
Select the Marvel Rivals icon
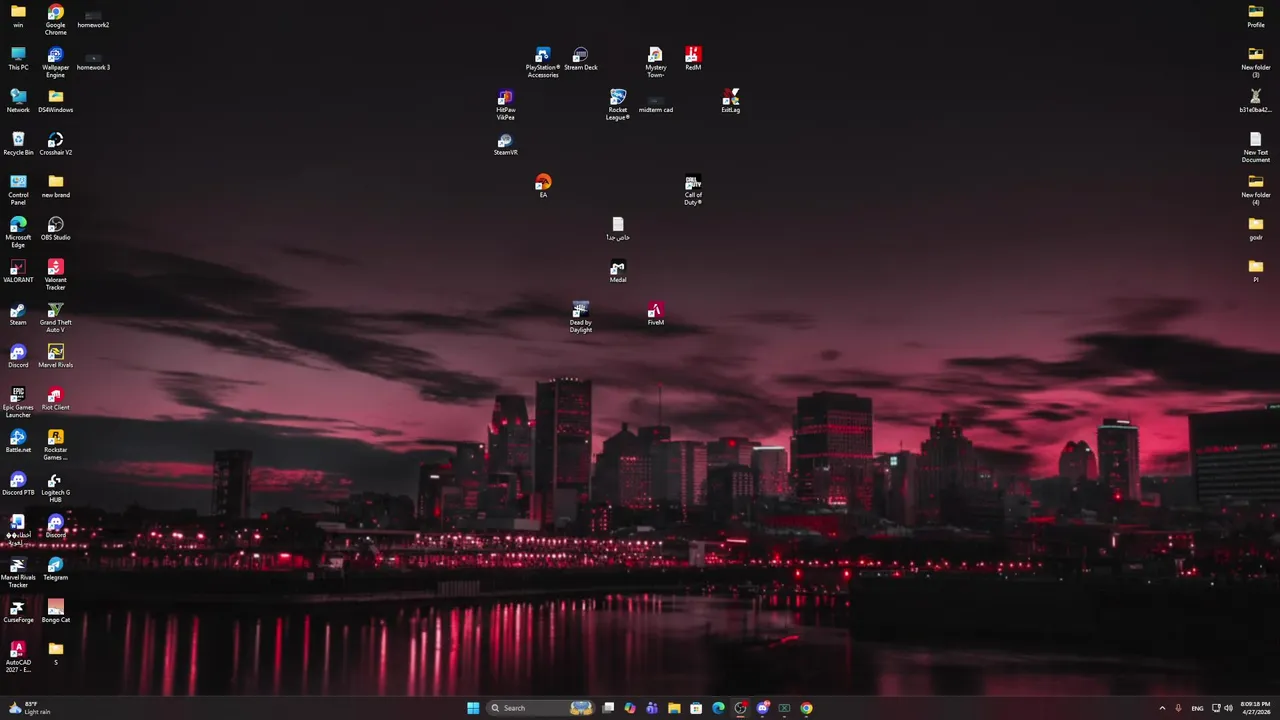coord(56,356)
